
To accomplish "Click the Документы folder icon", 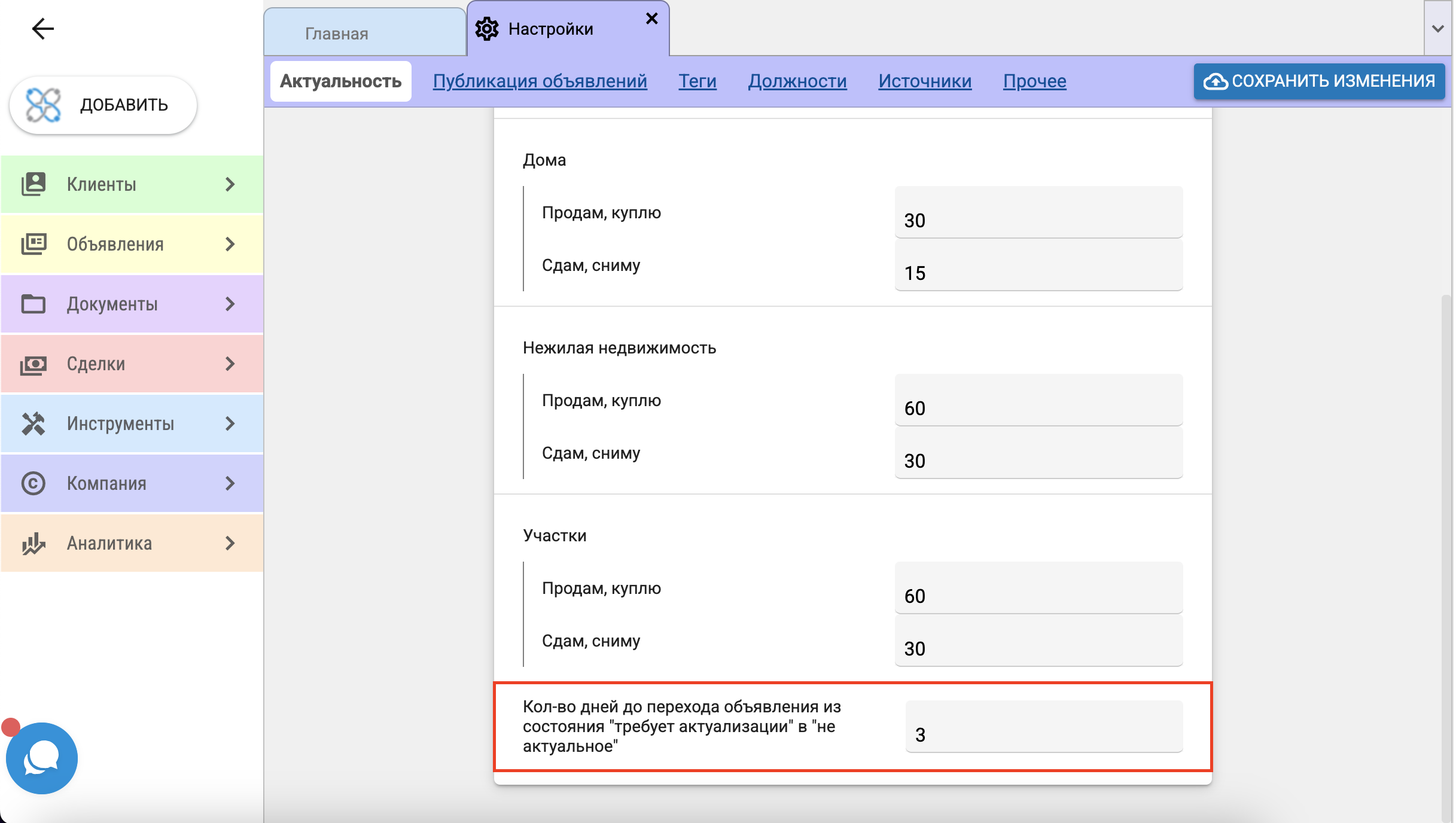I will click(33, 304).
